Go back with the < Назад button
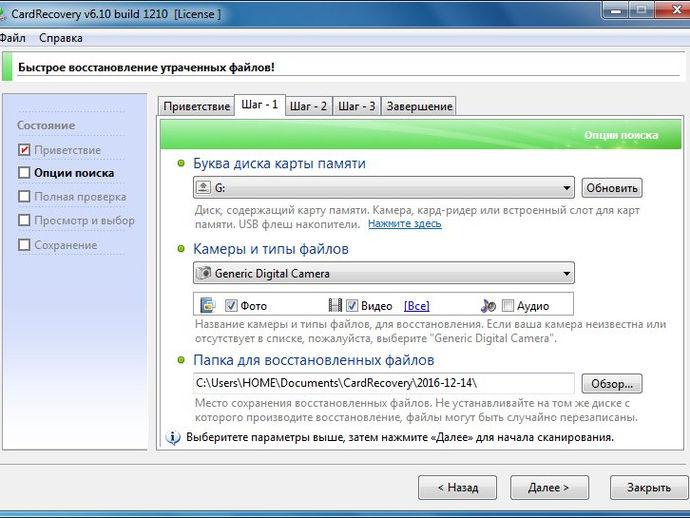The width and height of the screenshot is (690, 518). [458, 487]
